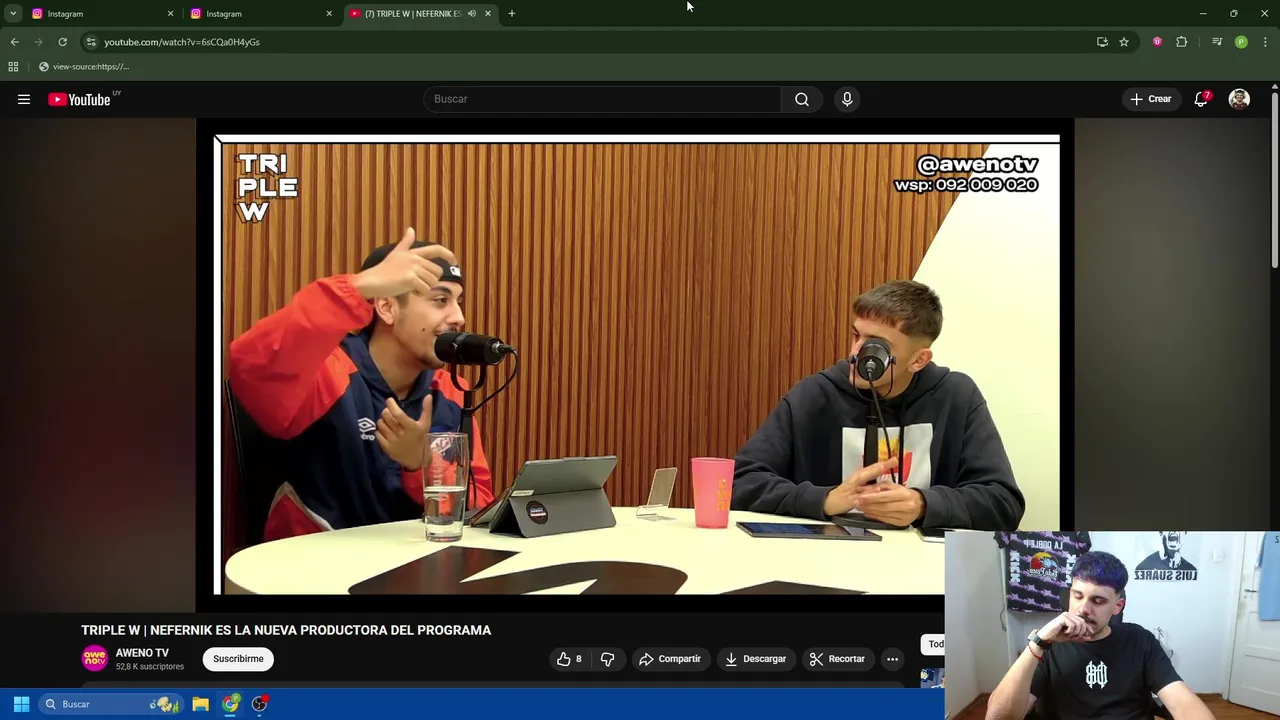Click the AWENO TV channel avatar

pos(94,658)
